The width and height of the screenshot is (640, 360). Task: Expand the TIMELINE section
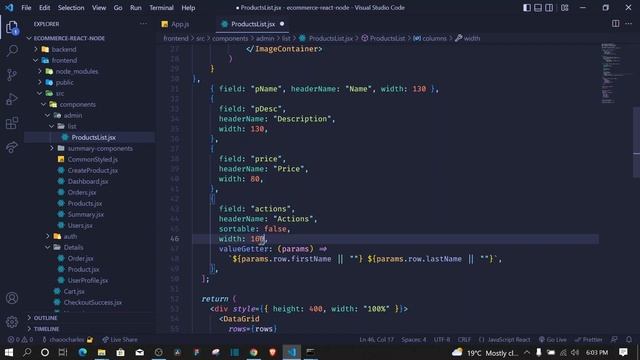point(46,329)
